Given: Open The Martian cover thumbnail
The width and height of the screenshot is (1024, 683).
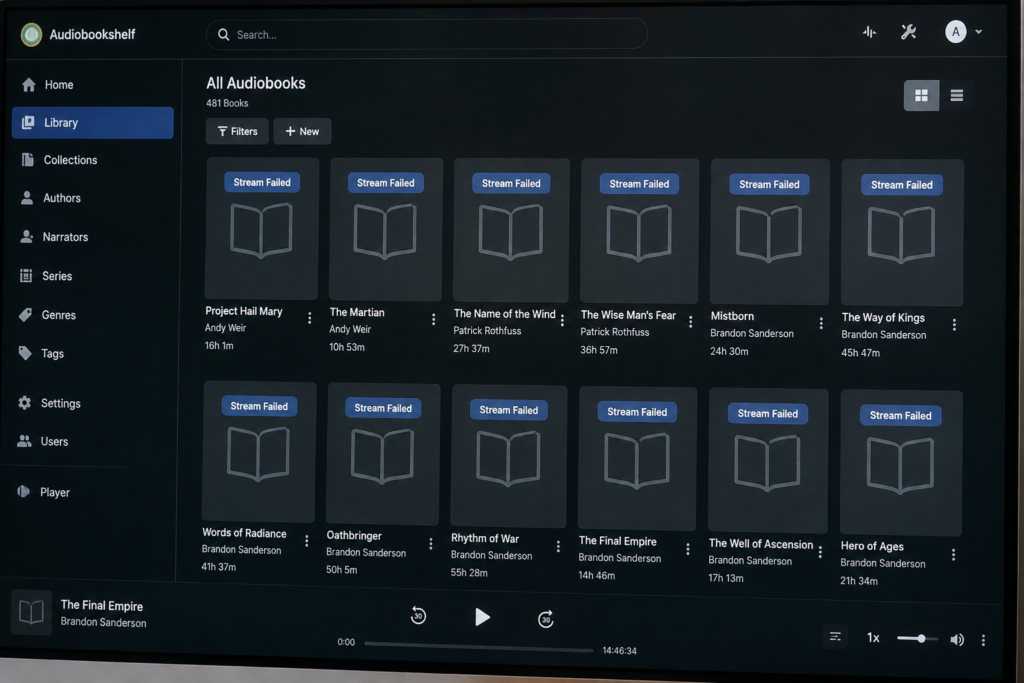Looking at the screenshot, I should pos(385,229).
